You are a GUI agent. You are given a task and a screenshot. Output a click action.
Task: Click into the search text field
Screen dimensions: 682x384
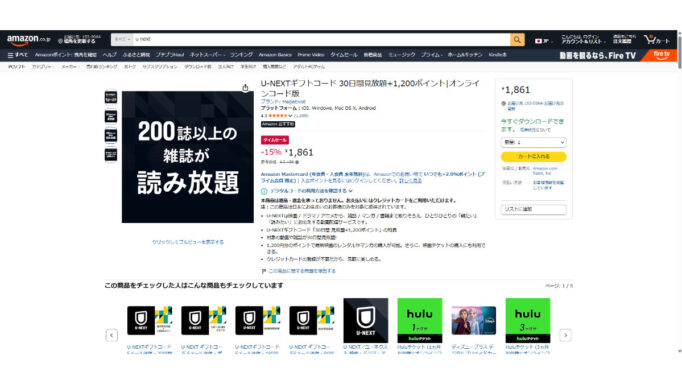tap(321, 40)
